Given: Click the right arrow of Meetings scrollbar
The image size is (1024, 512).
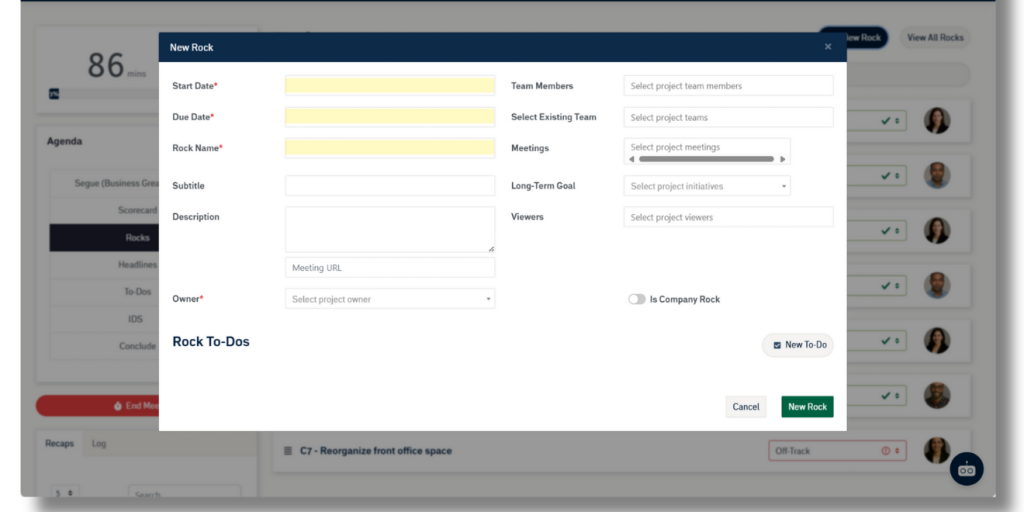Looking at the screenshot, I should [782, 159].
